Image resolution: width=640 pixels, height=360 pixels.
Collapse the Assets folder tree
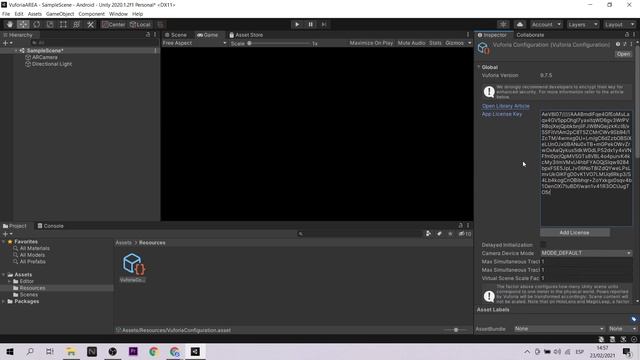coord(4,275)
